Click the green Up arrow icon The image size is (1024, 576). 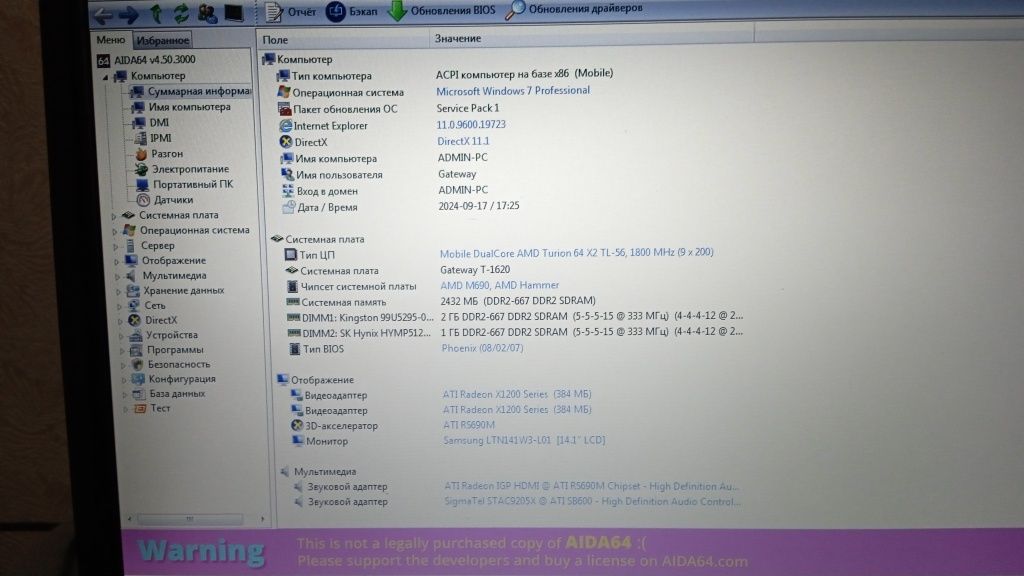point(156,14)
